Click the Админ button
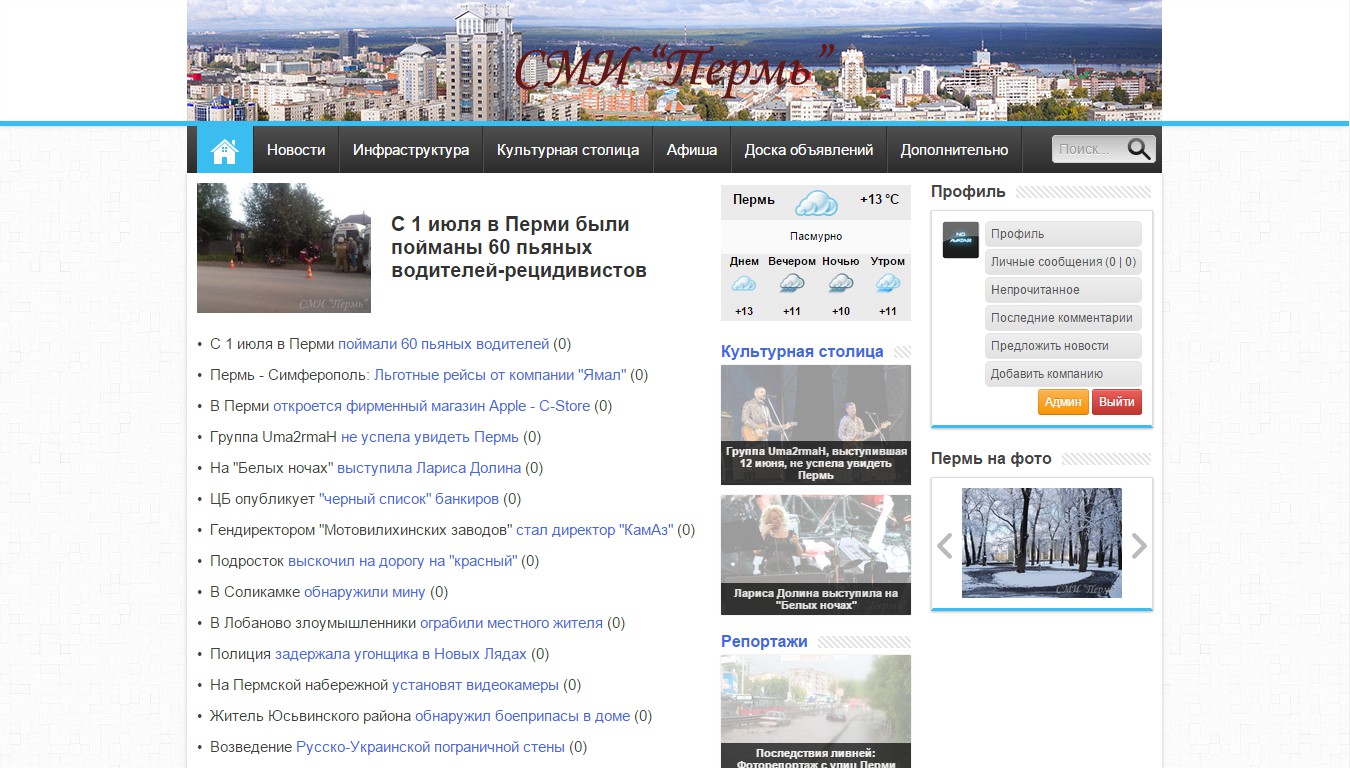The height and width of the screenshot is (768, 1350). tap(1063, 402)
